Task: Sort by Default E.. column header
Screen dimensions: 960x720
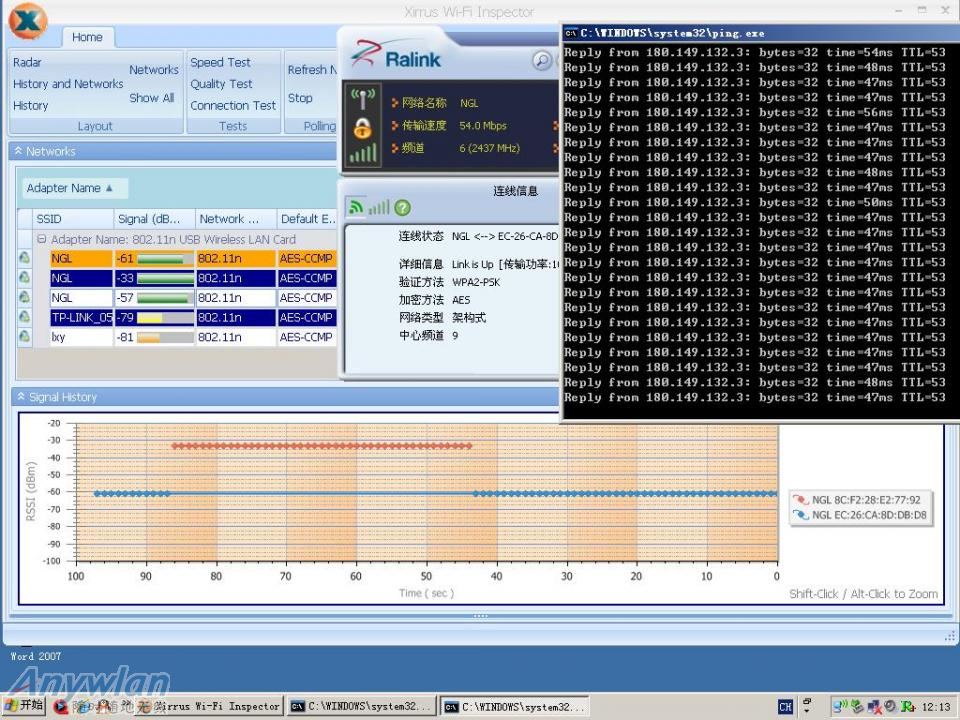Action: point(307,219)
